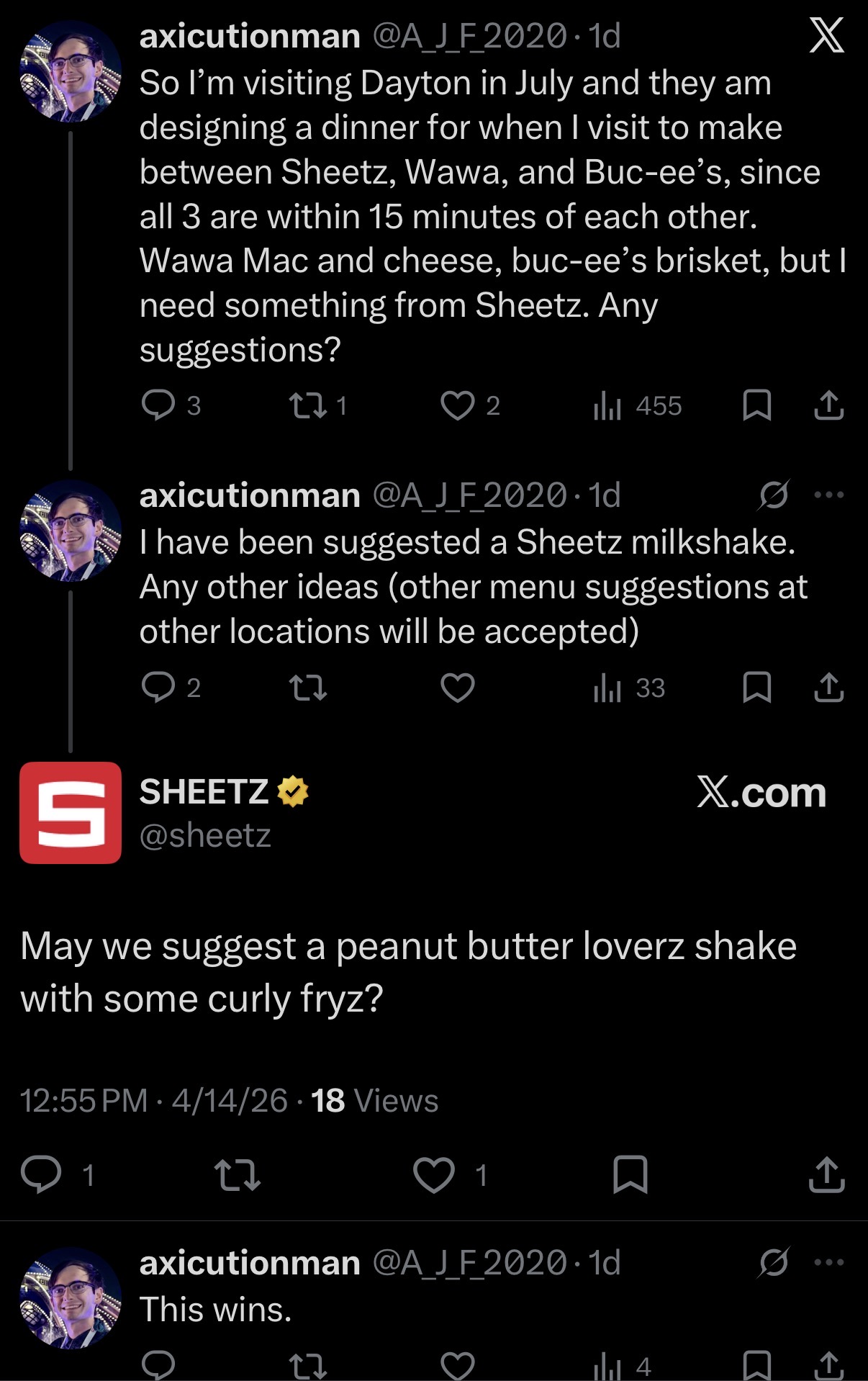Repost the Sheetz milkshake suggestion tweet

tap(308, 688)
